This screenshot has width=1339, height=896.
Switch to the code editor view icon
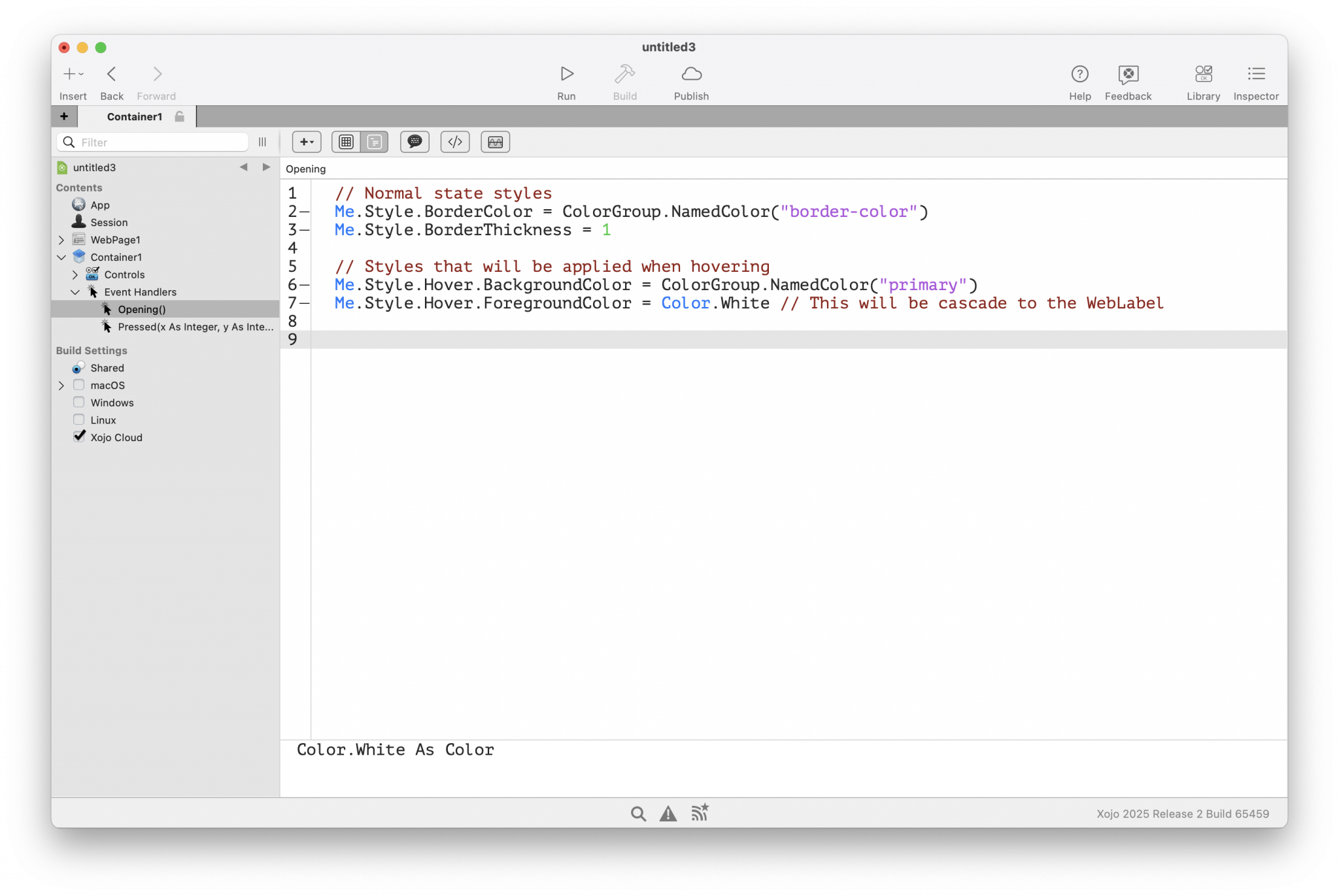coord(375,142)
